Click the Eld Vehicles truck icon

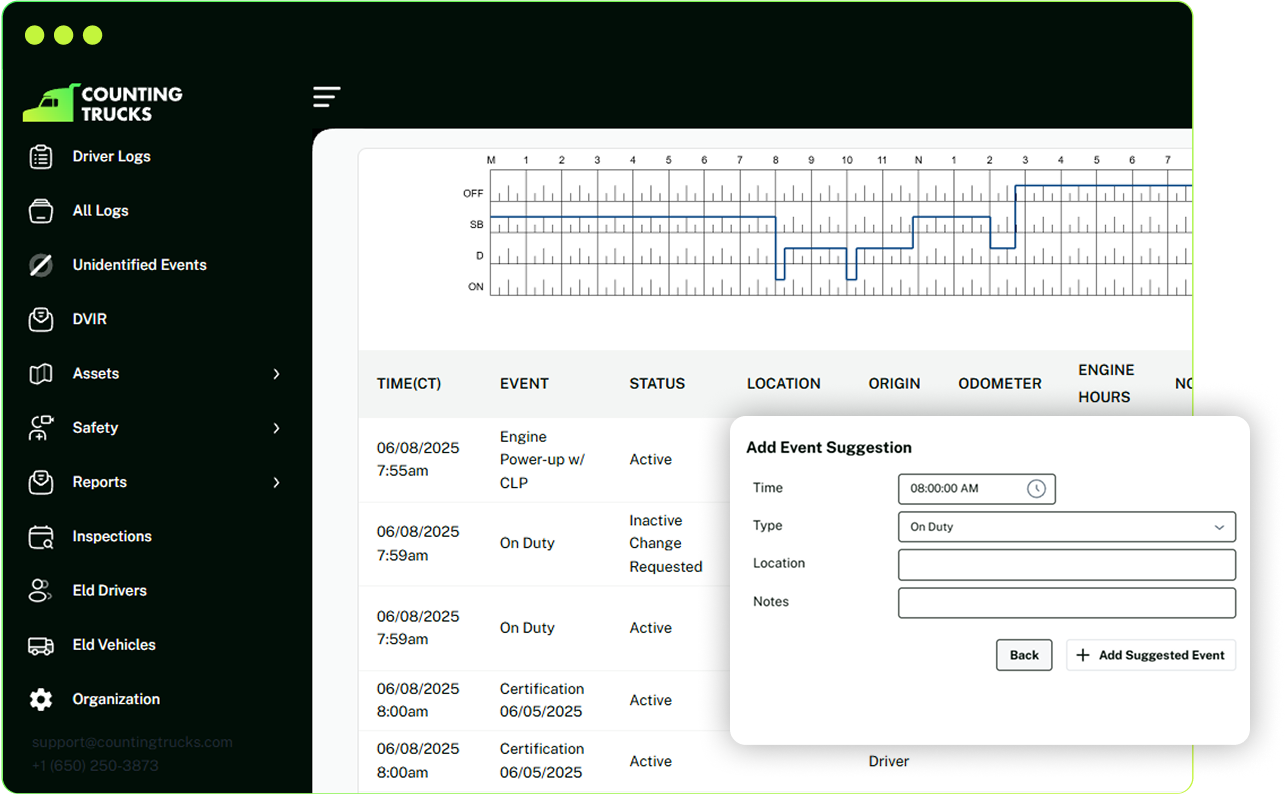[x=41, y=646]
